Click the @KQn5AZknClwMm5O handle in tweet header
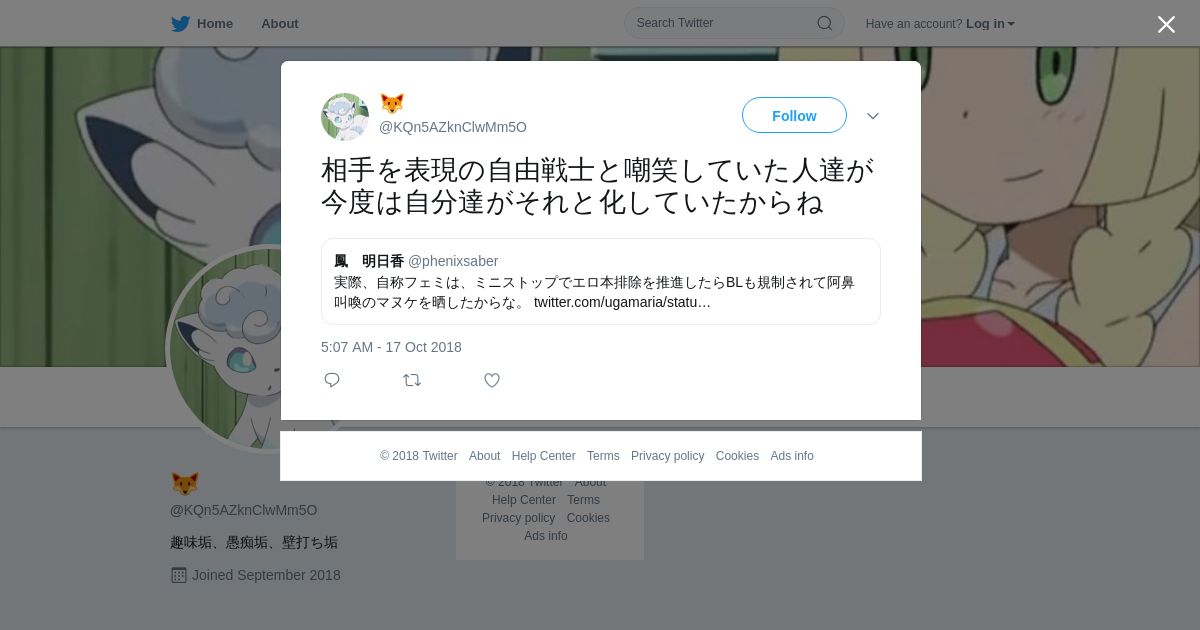The height and width of the screenshot is (630, 1200). [453, 127]
